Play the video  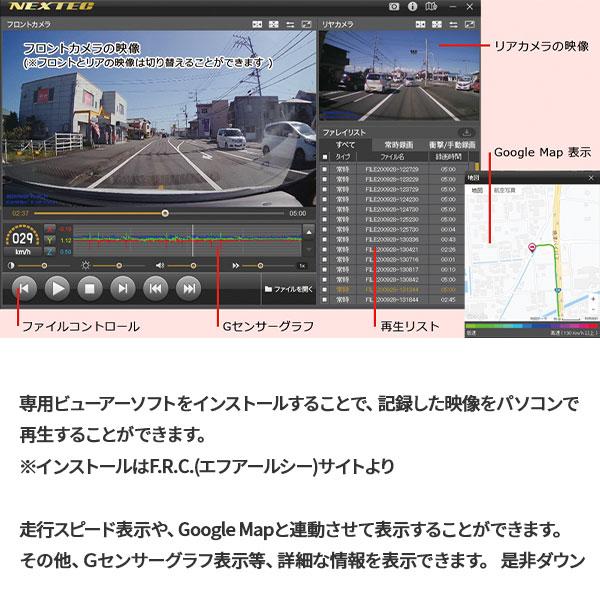point(57,289)
